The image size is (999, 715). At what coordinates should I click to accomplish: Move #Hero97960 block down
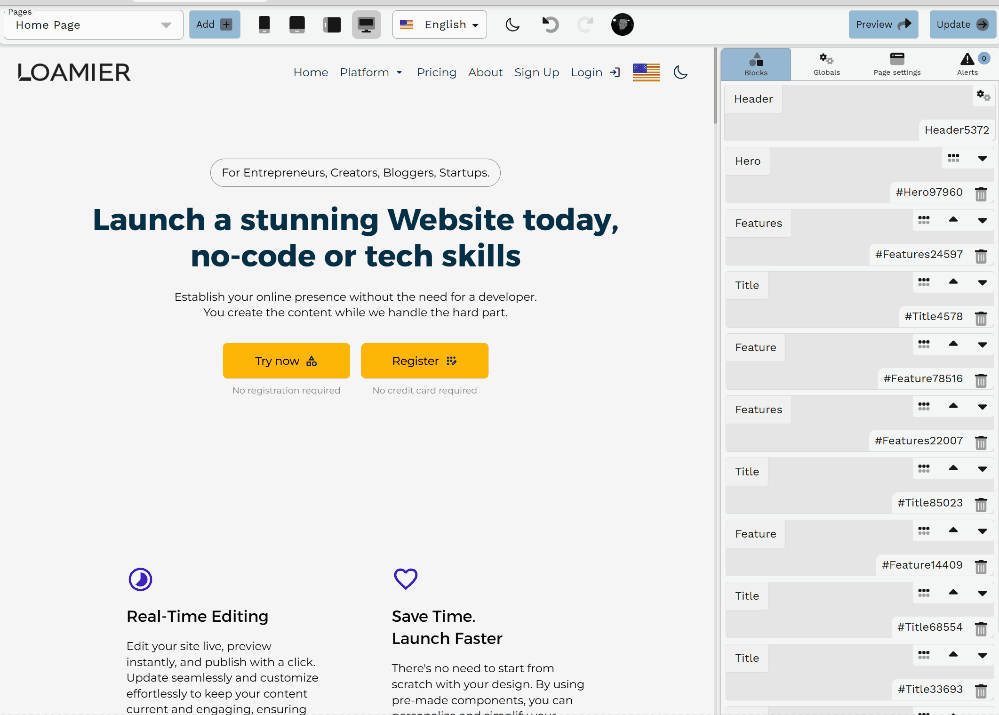pyautogui.click(x=982, y=158)
